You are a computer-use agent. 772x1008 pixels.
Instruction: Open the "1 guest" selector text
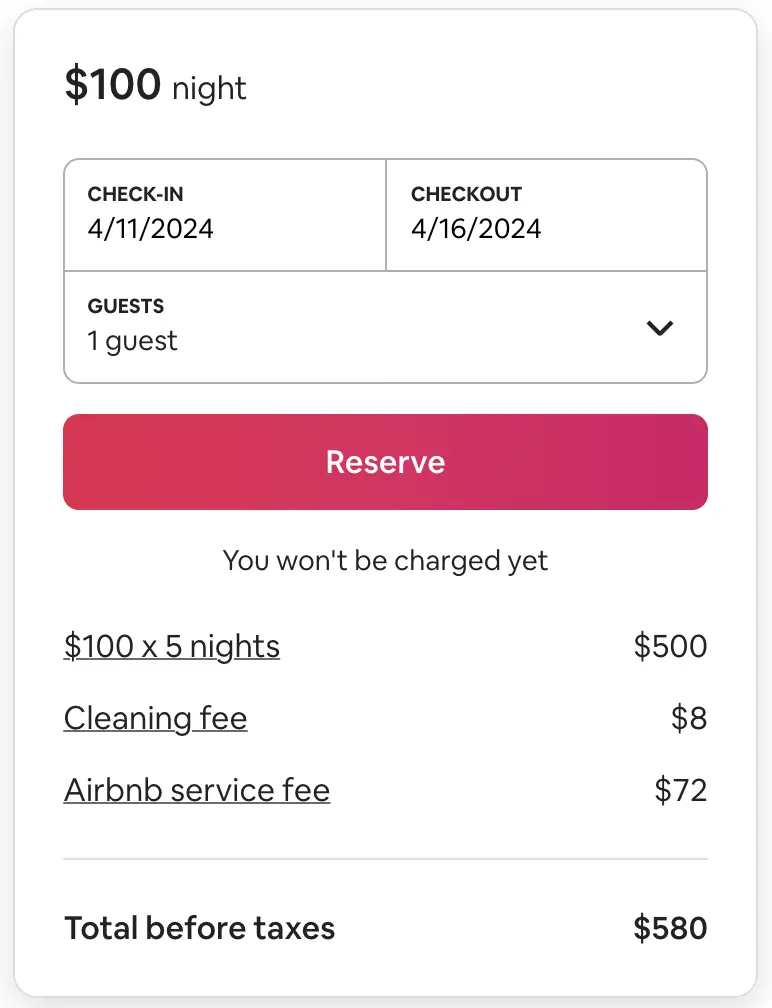coord(132,341)
